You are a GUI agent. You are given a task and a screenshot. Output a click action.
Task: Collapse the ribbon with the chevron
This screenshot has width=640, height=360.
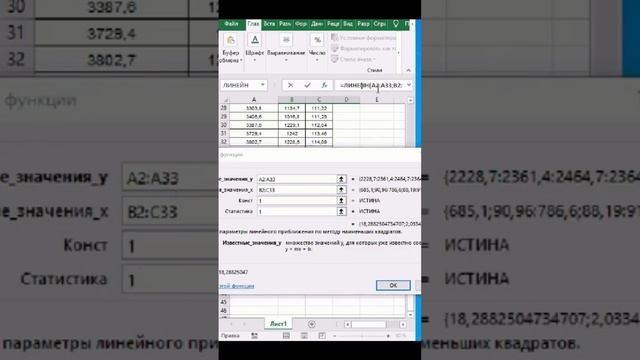coord(409,70)
